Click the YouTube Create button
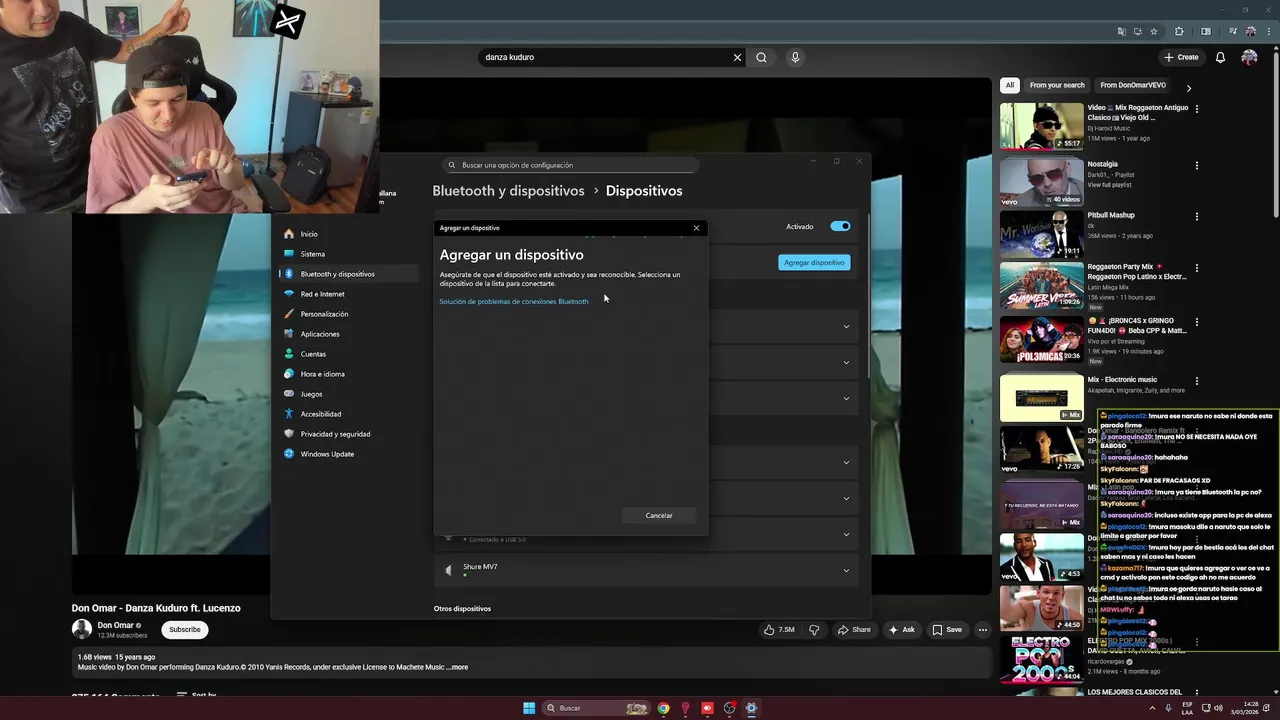This screenshot has width=1280, height=720. tap(1181, 57)
